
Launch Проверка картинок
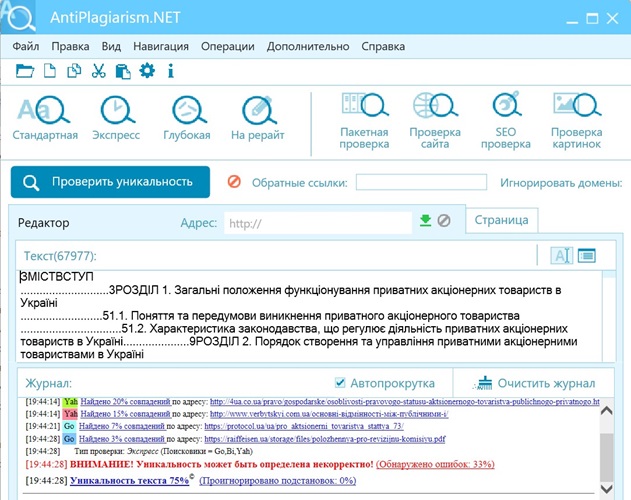click(577, 121)
